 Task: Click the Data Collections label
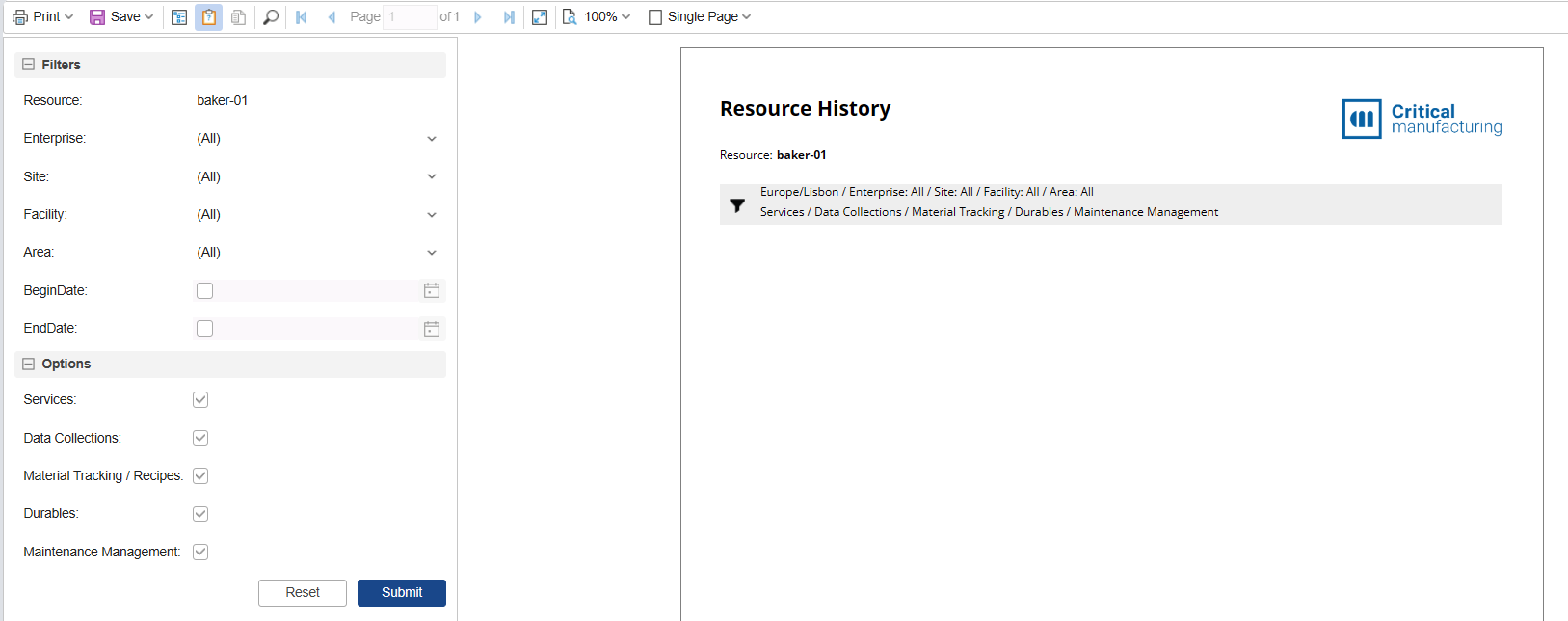[72, 438]
